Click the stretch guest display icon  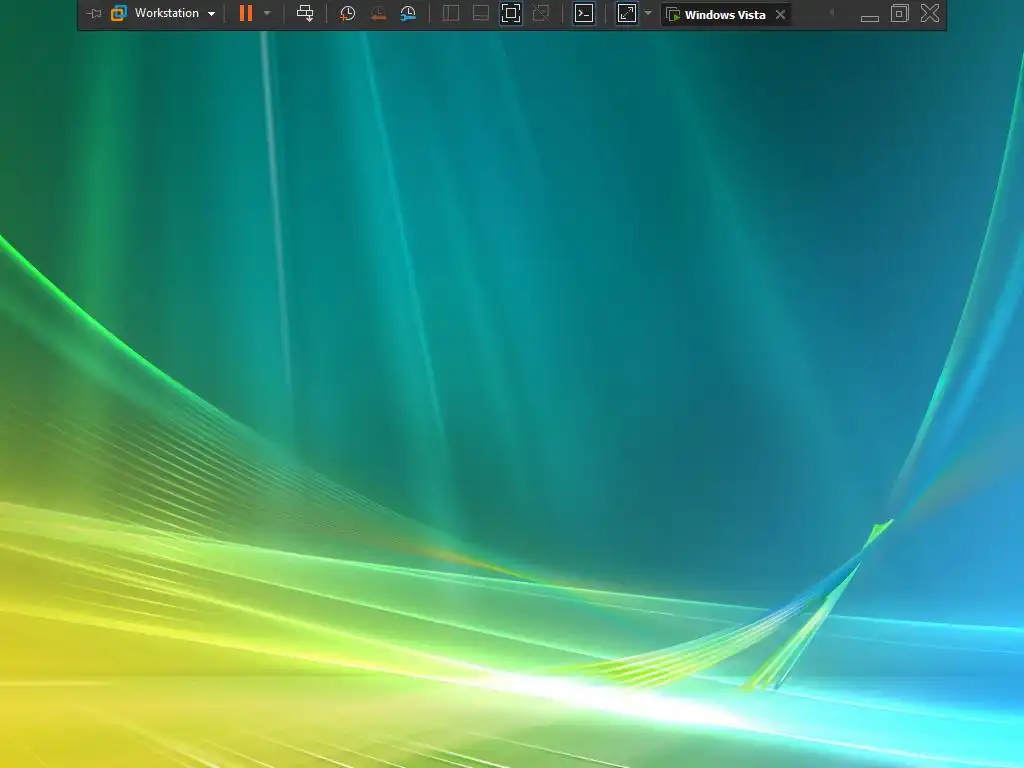click(x=627, y=13)
